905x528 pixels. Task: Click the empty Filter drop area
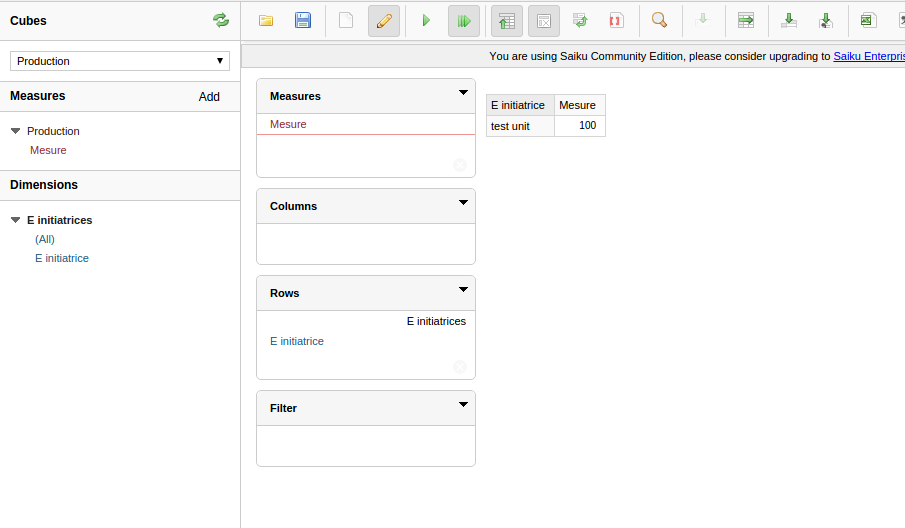(366, 445)
